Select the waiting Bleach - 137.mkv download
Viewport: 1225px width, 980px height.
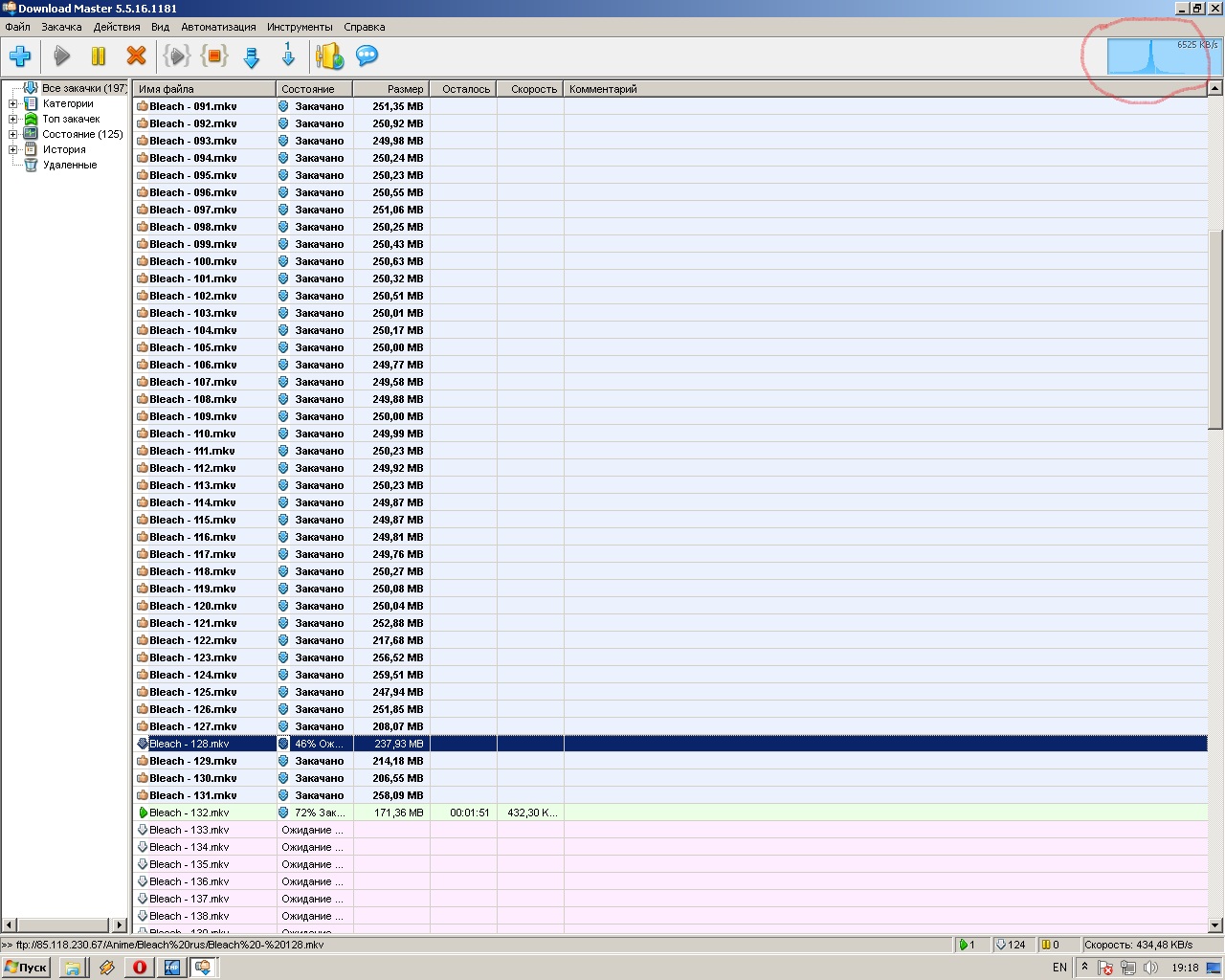tap(670, 899)
